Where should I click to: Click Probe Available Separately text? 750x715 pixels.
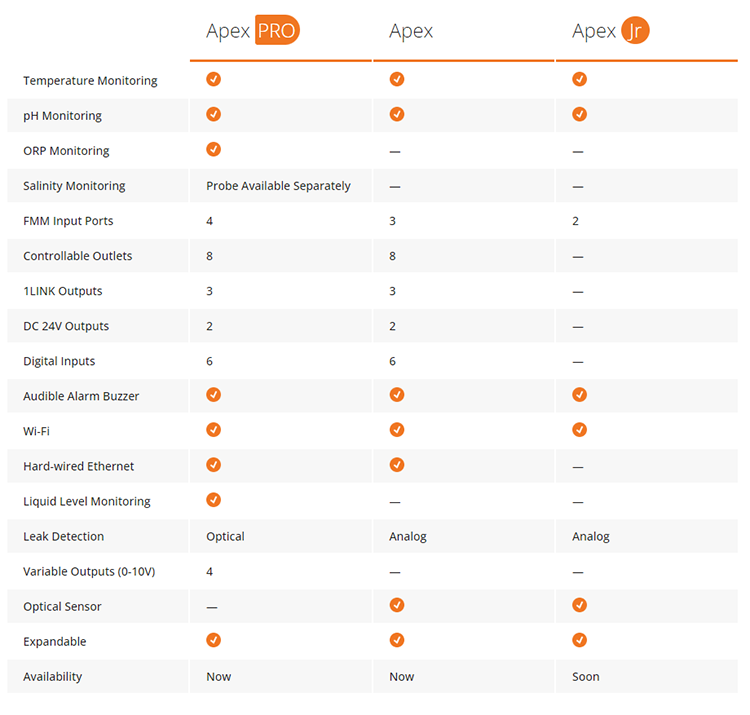coord(278,186)
